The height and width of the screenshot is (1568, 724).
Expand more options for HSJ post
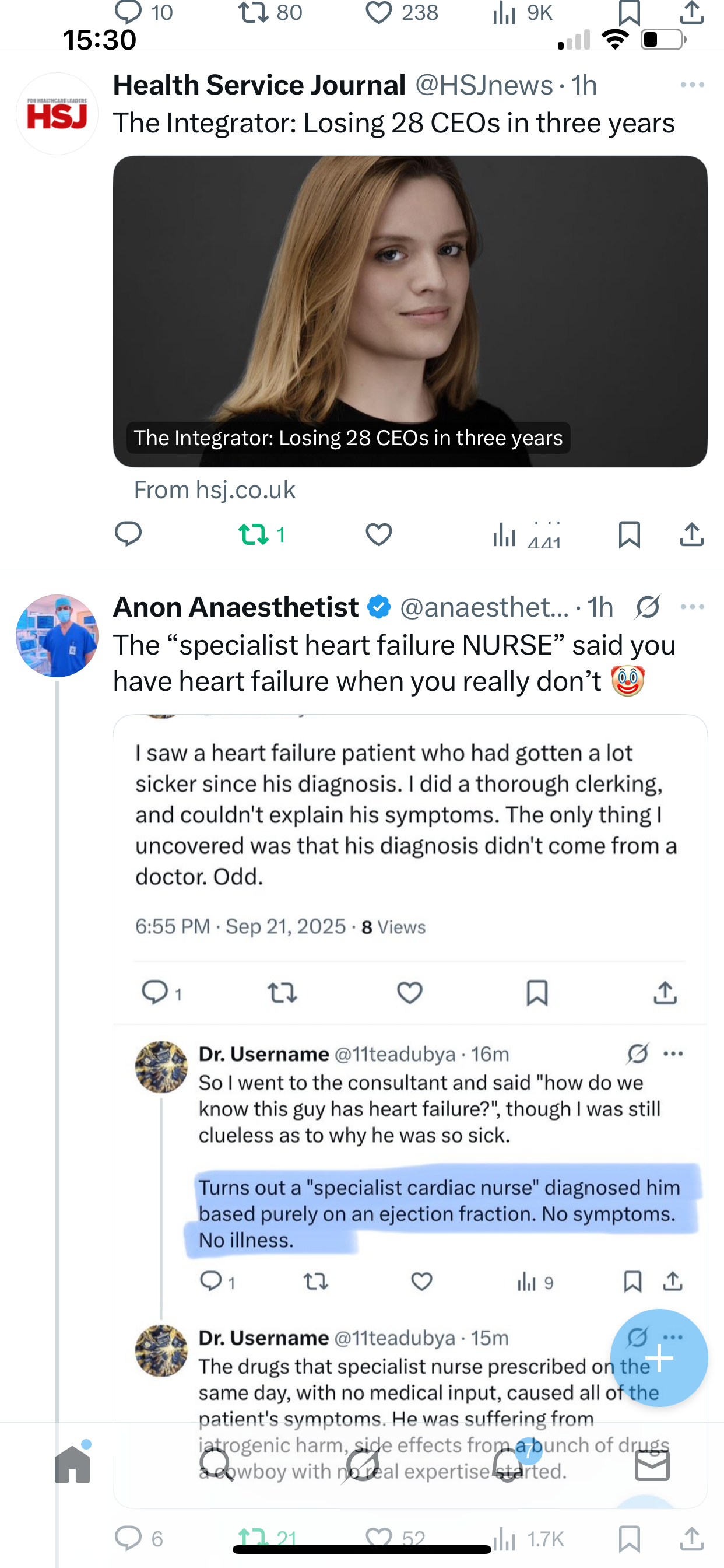pos(693,85)
